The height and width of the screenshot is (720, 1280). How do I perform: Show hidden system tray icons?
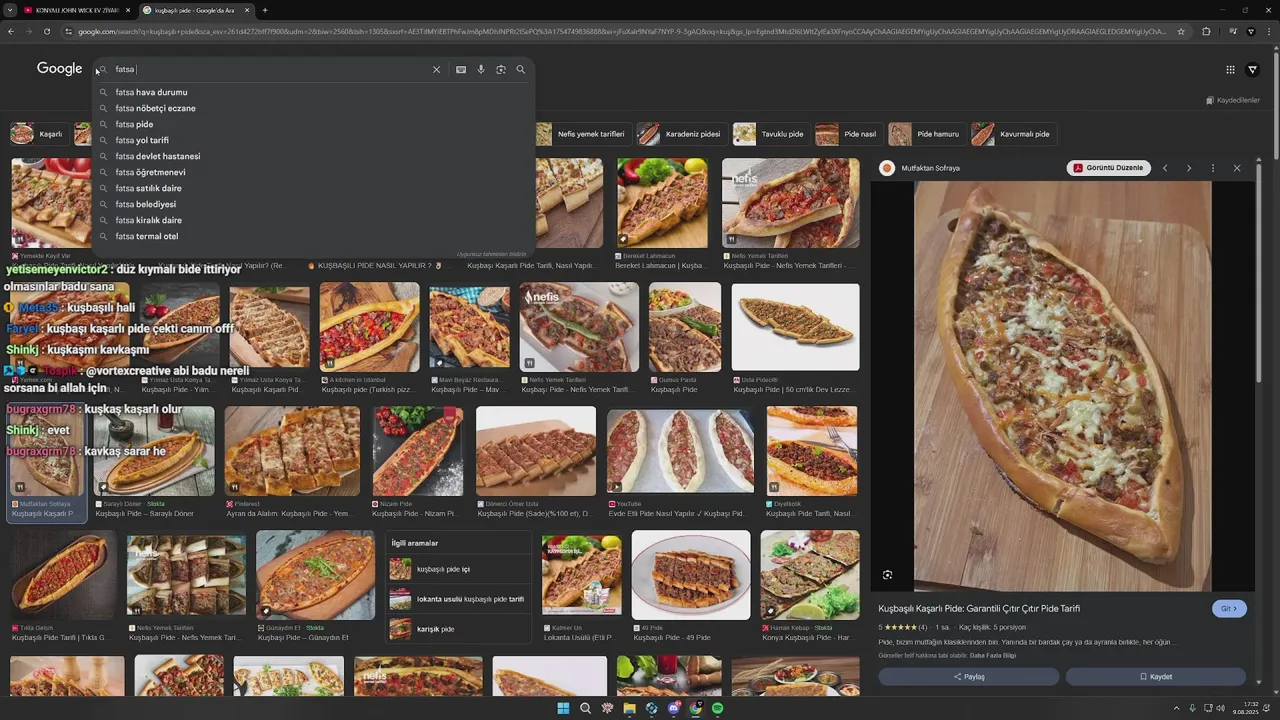[x=1176, y=708]
